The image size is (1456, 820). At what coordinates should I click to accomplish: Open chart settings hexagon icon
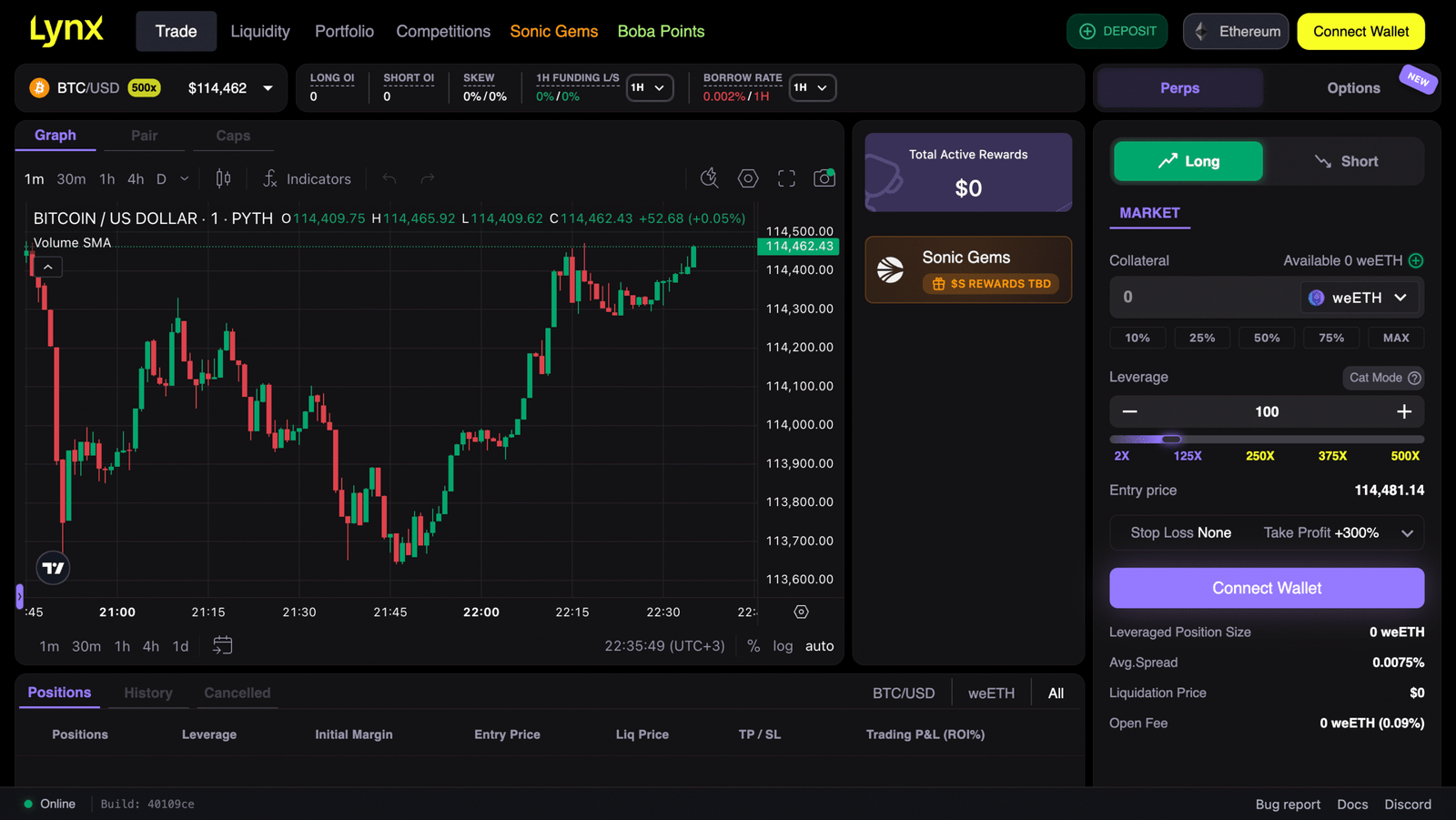coord(748,178)
